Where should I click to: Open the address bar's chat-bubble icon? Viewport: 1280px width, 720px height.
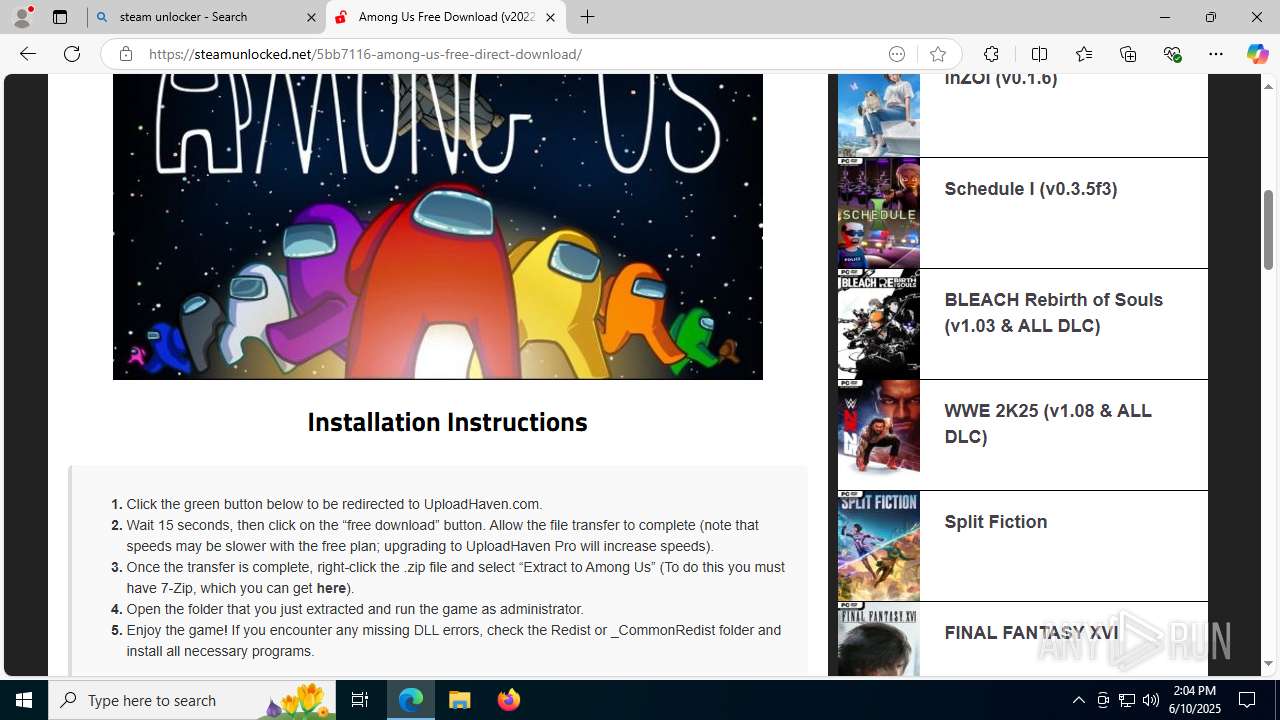pyautogui.click(x=897, y=54)
